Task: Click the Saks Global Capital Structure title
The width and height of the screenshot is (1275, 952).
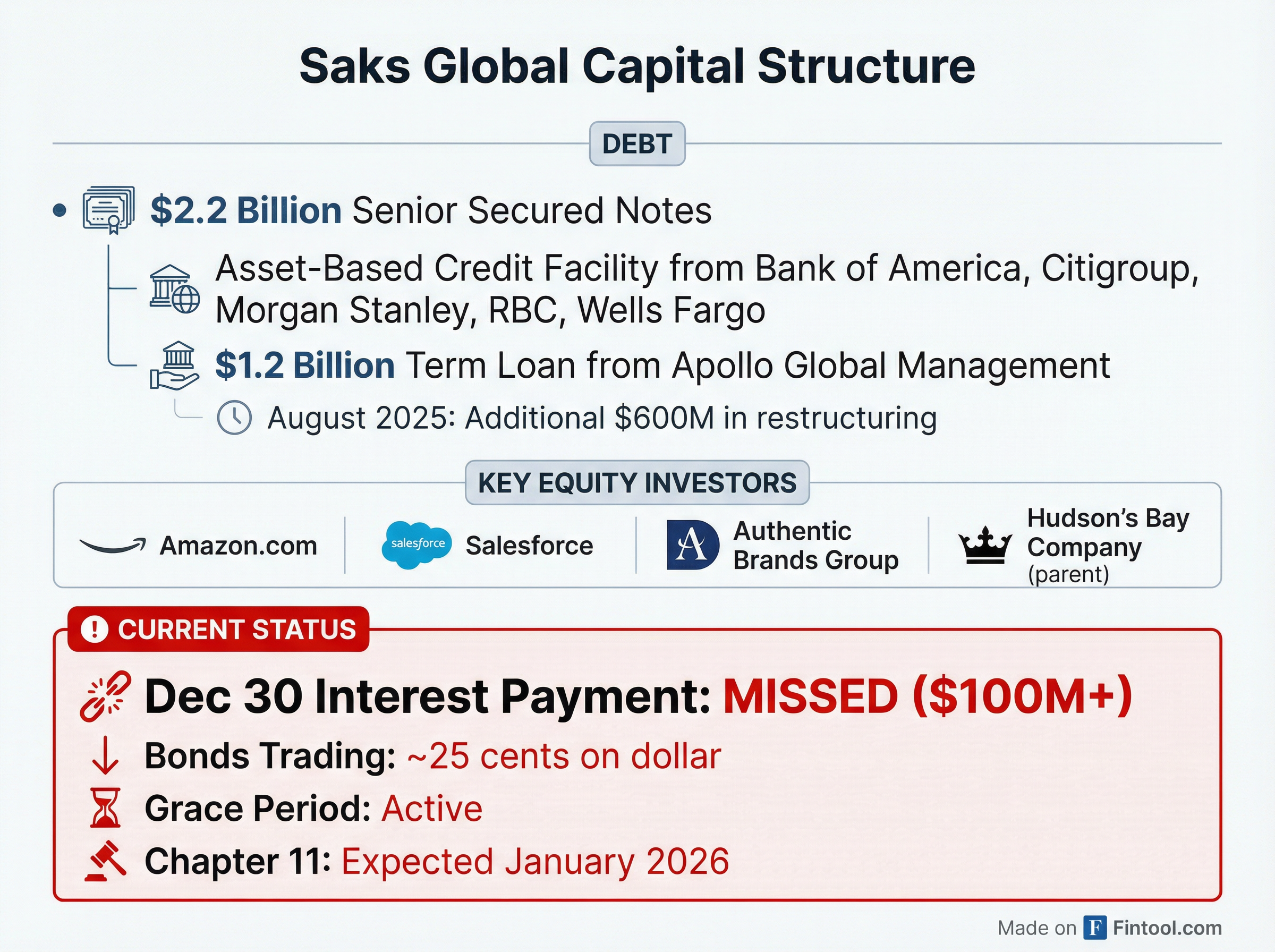Action: pyautogui.click(x=636, y=66)
